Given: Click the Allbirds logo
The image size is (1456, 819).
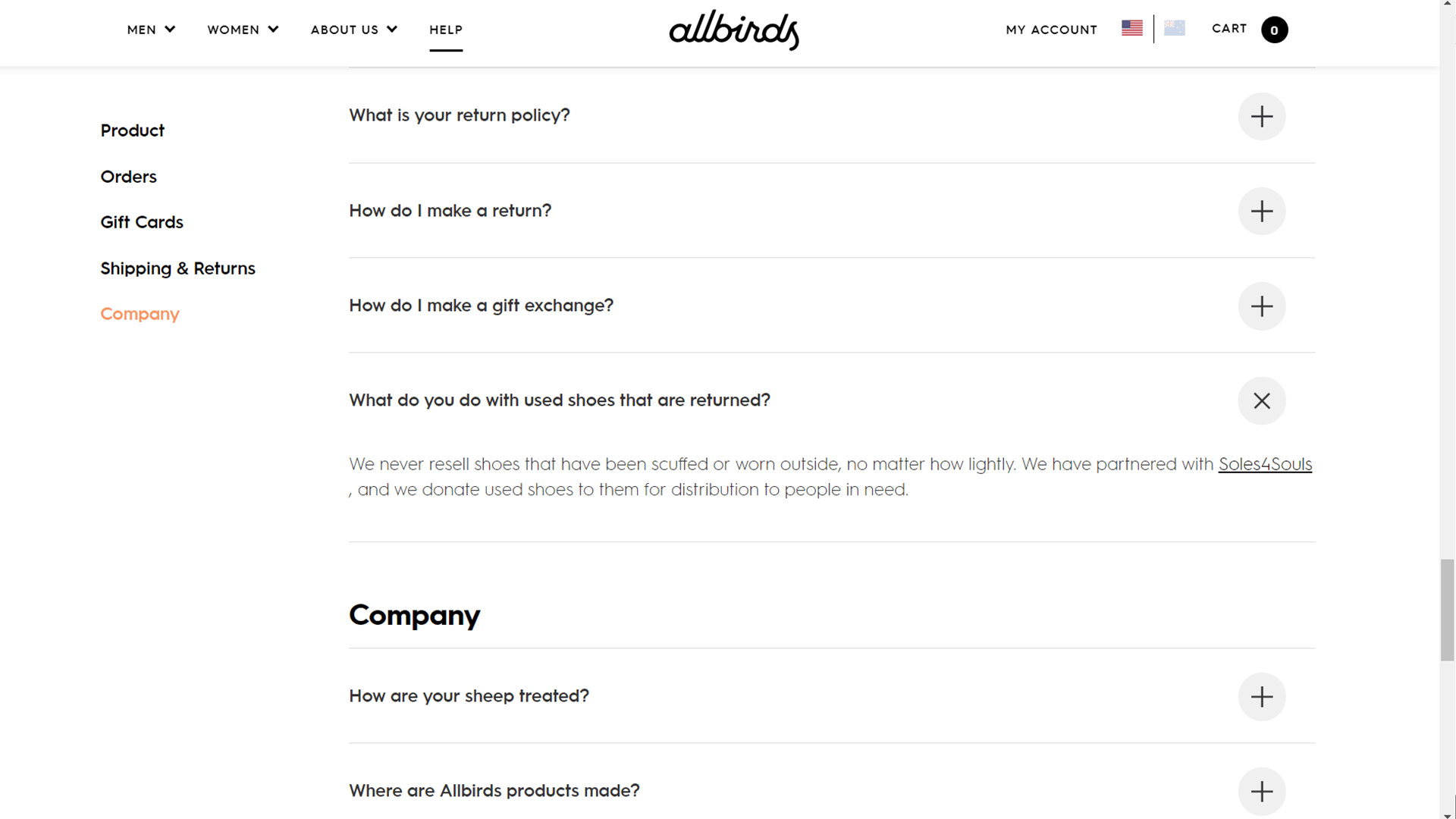Looking at the screenshot, I should coord(733,30).
